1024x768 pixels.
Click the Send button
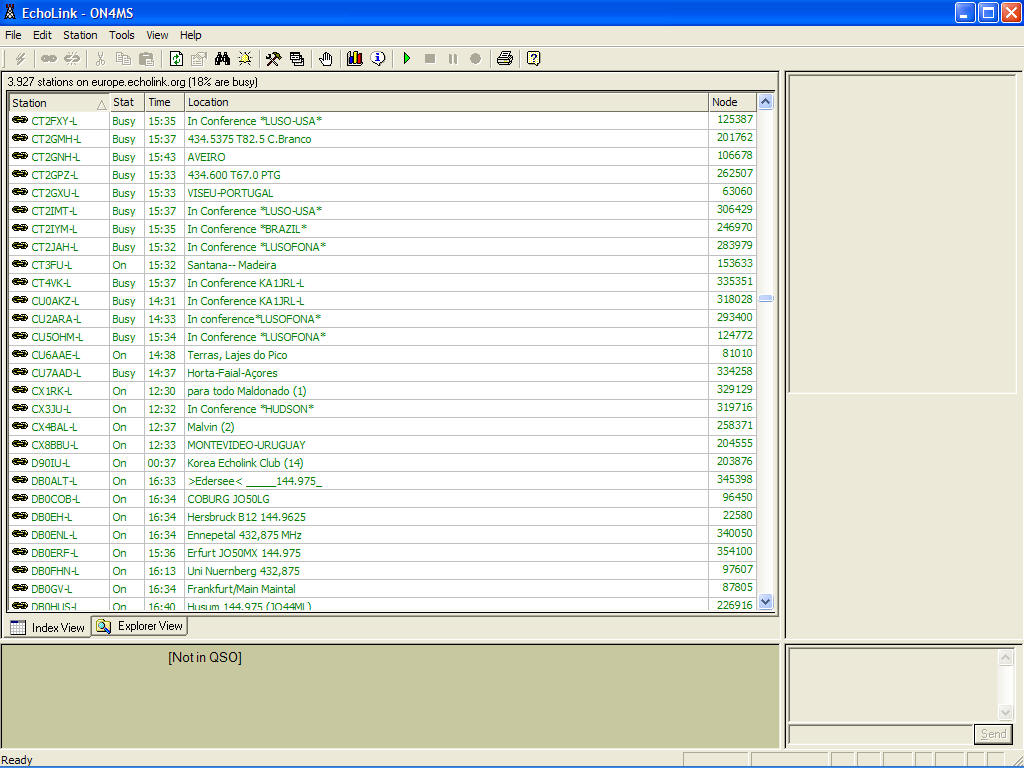pos(993,734)
